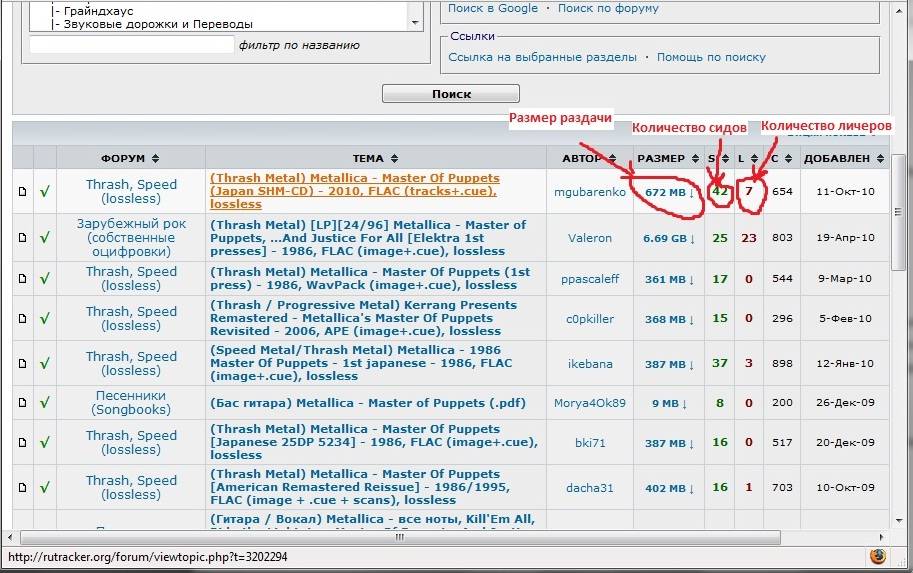Click the horizontal scrollbar below the results table

pos(450,538)
